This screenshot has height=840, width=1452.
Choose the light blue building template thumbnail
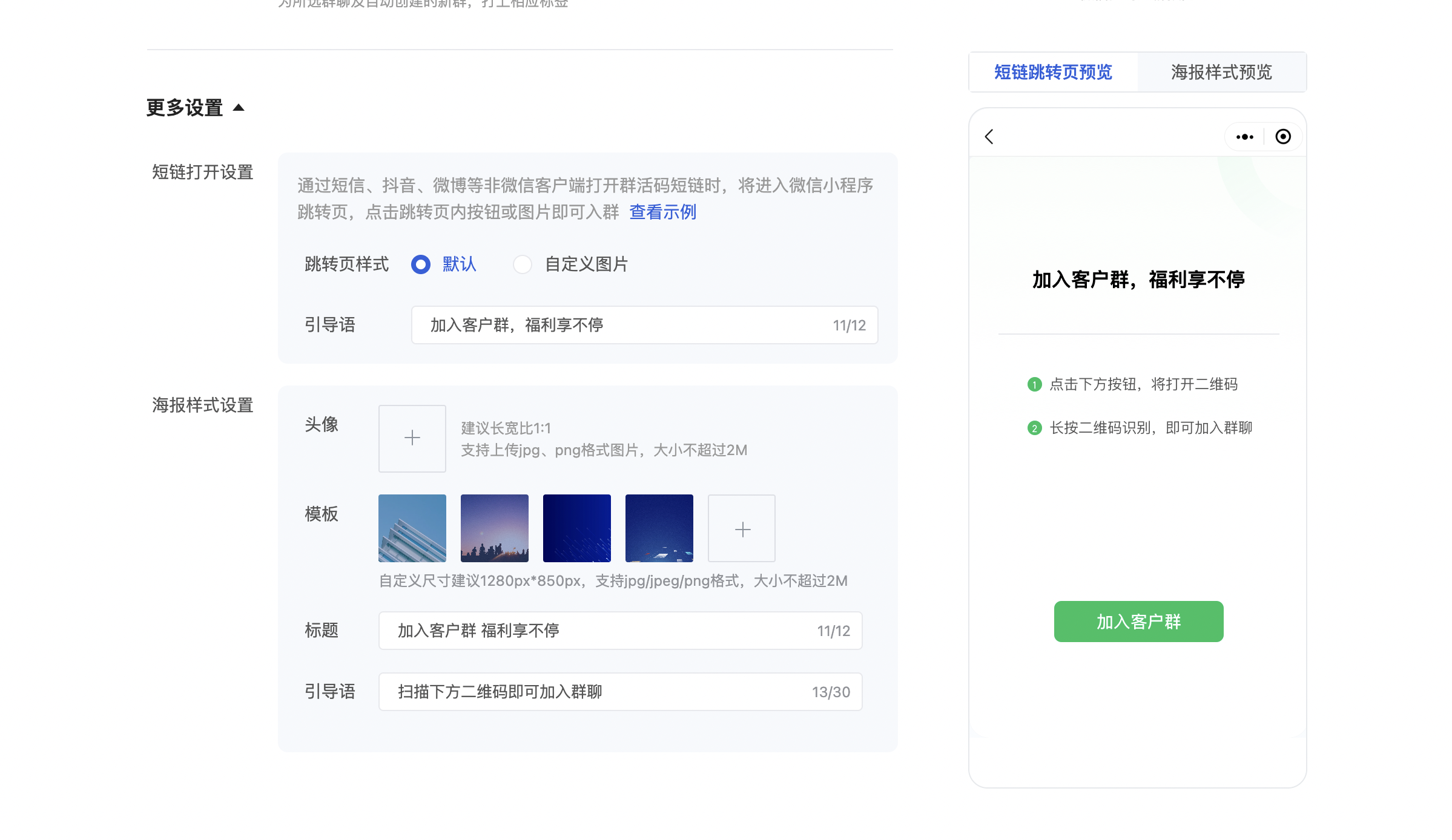tap(412, 528)
